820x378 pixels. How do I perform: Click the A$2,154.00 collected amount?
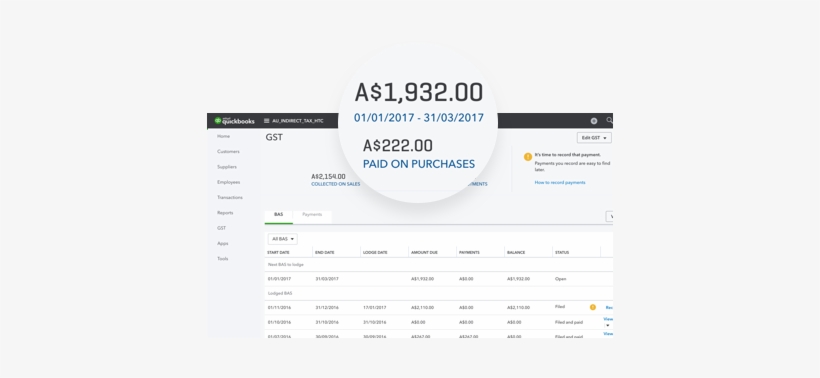[328, 177]
